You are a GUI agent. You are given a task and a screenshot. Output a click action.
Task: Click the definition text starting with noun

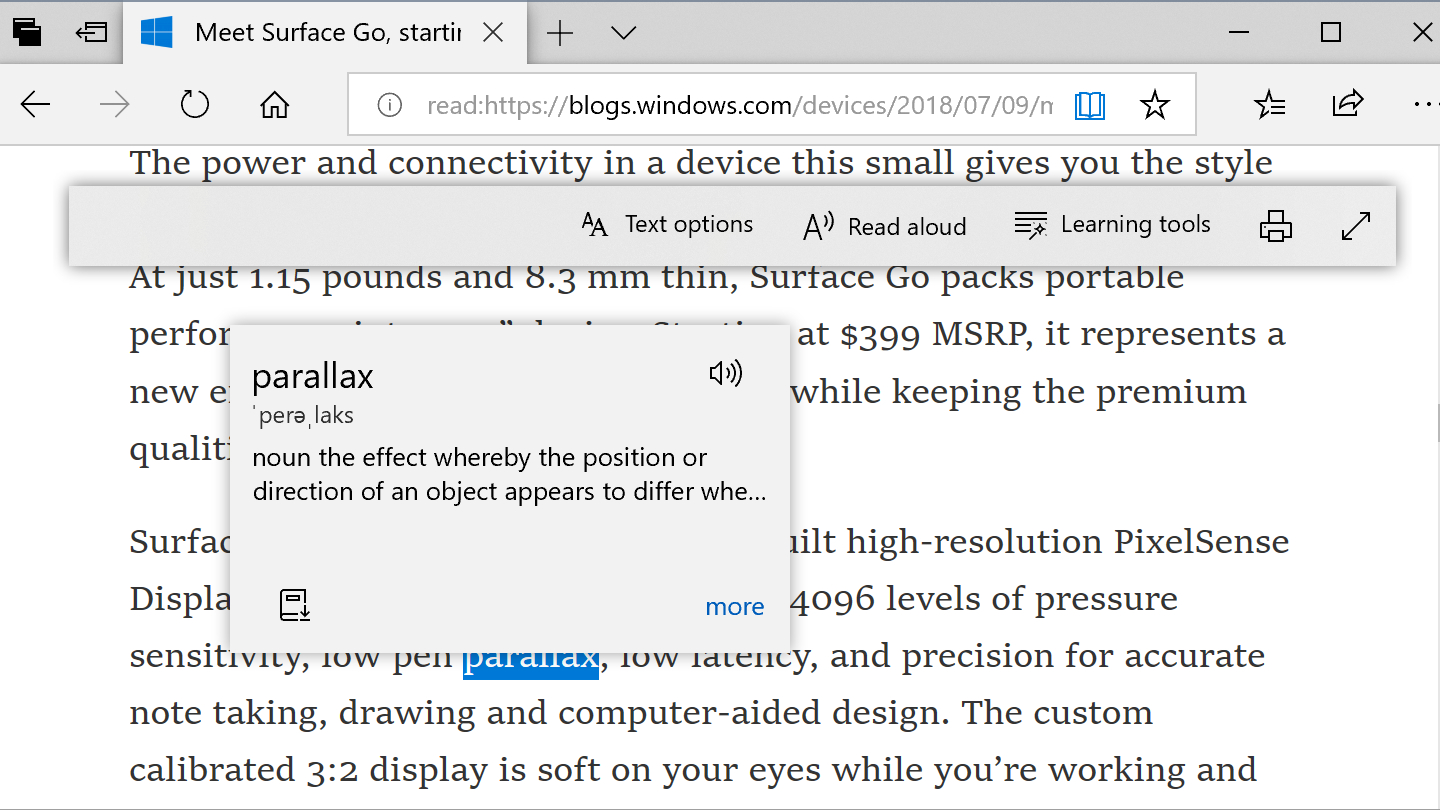[x=509, y=475]
